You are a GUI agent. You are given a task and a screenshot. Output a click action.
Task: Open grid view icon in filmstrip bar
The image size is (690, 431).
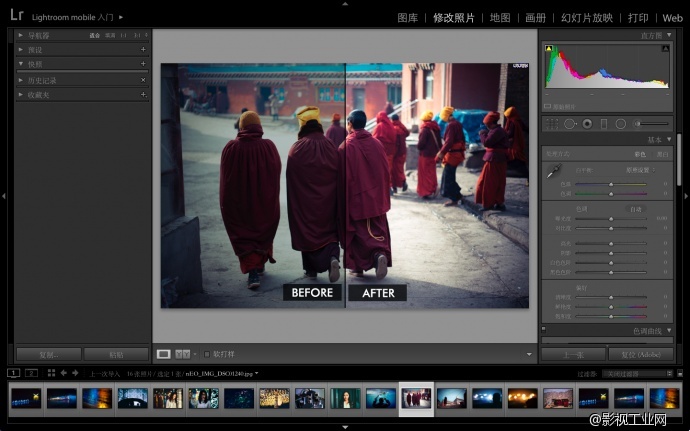pos(51,373)
